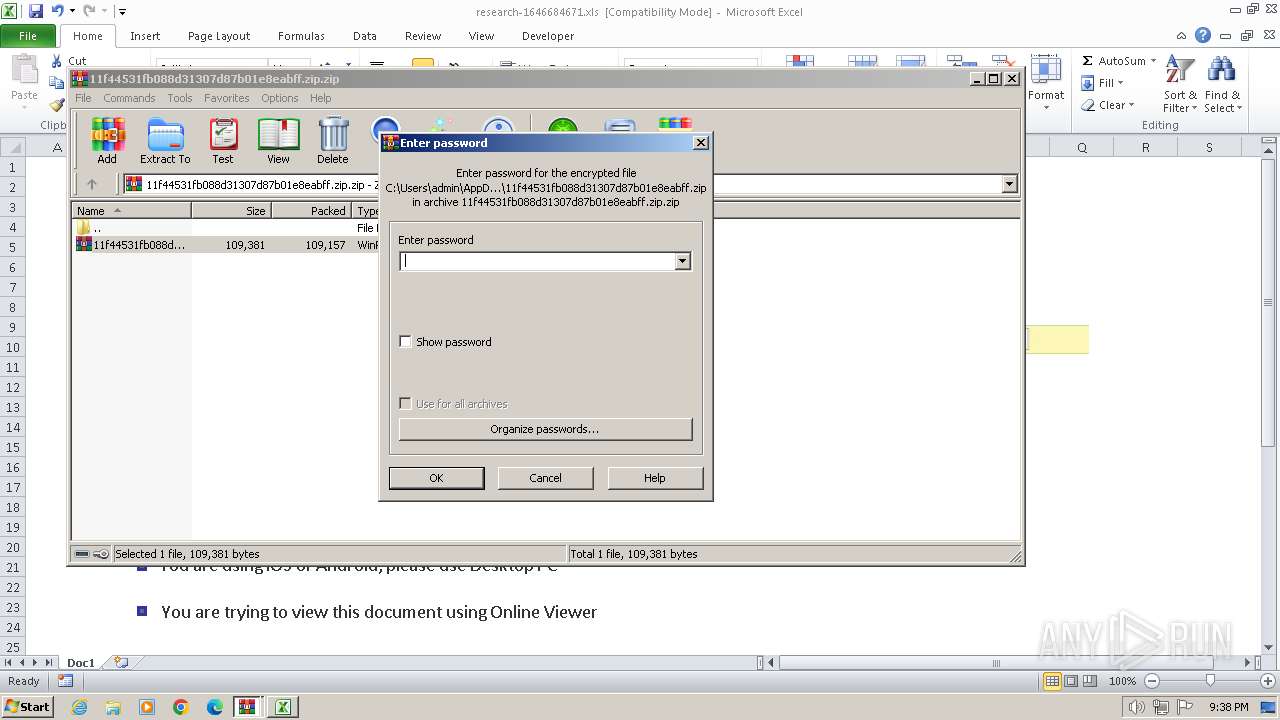Viewport: 1280px width, 720px height.
Task: Click Insert Worksheet tab icon next to Doc1
Action: click(121, 662)
